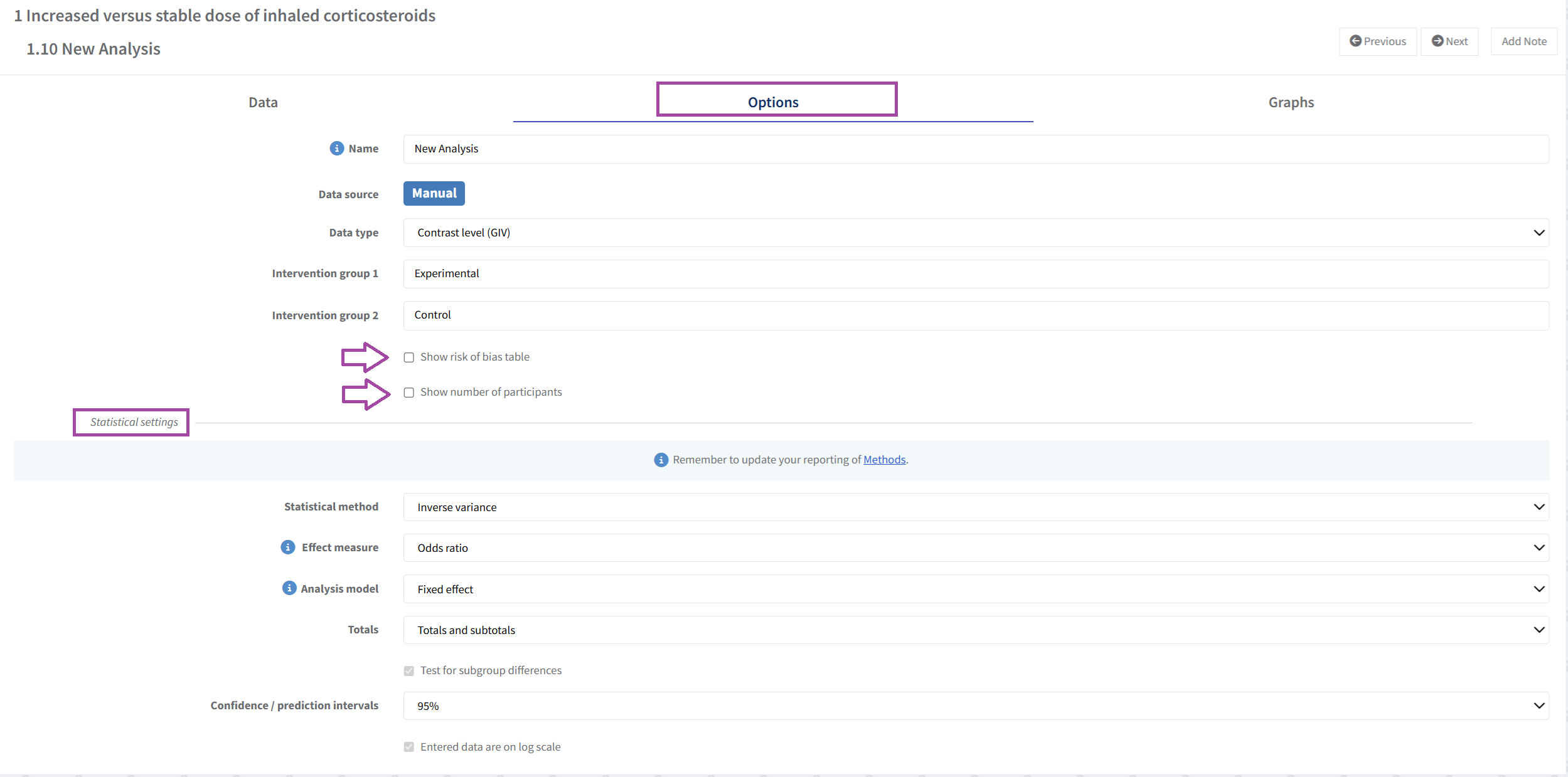Click the Add Note button
Image resolution: width=1568 pixels, height=777 pixels.
click(x=1523, y=41)
